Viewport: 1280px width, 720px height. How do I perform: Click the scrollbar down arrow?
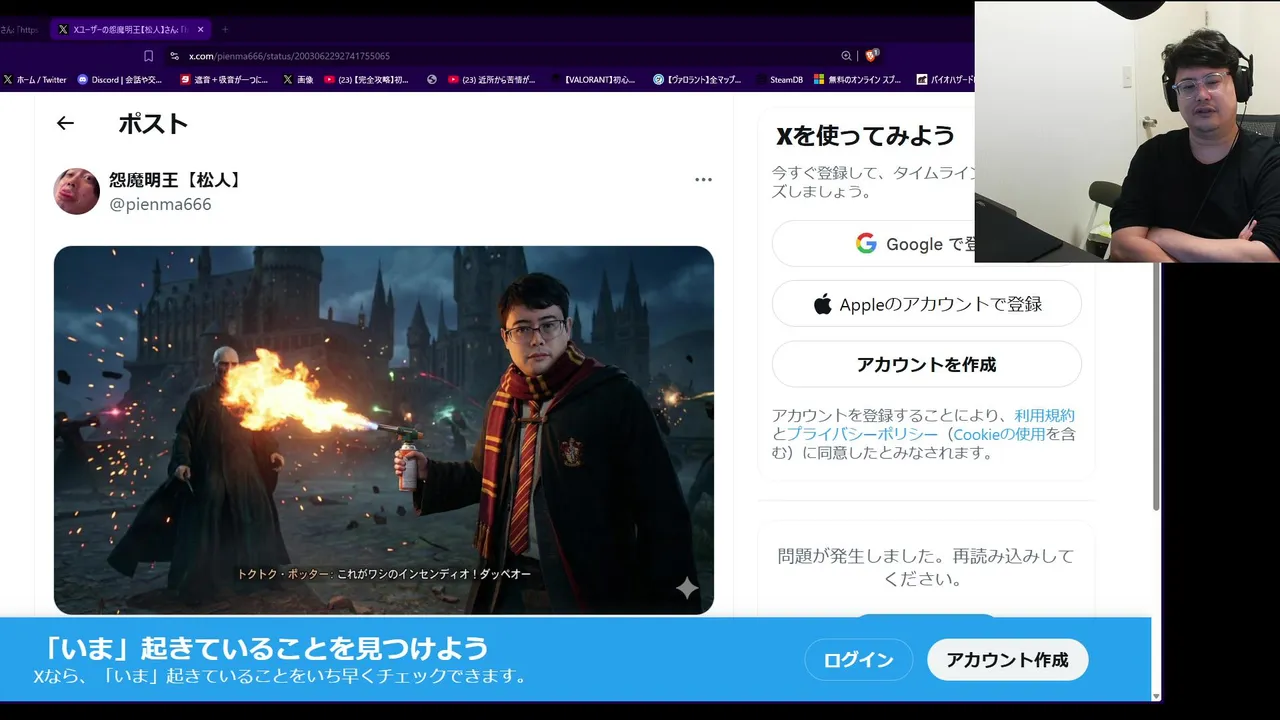coord(1157,695)
